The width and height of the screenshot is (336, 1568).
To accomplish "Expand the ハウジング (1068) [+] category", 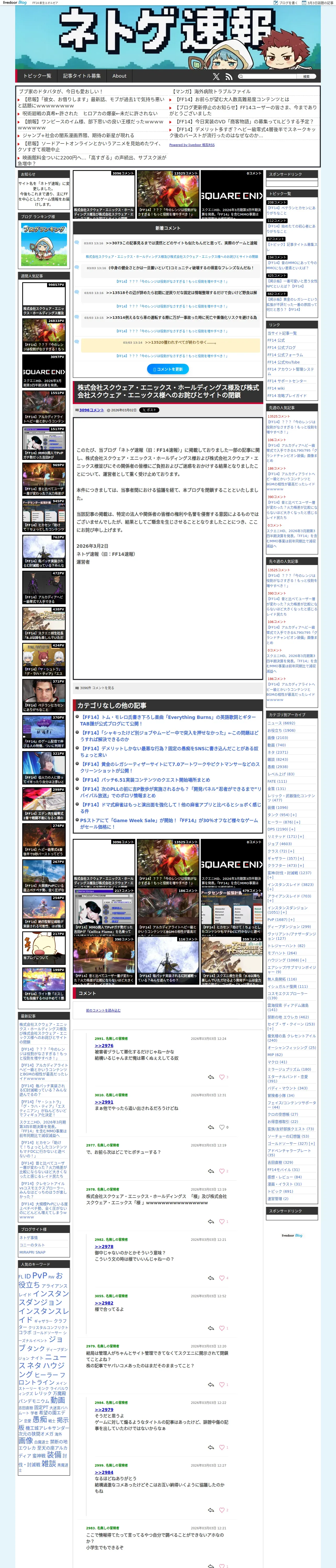I will click(303, 960).
